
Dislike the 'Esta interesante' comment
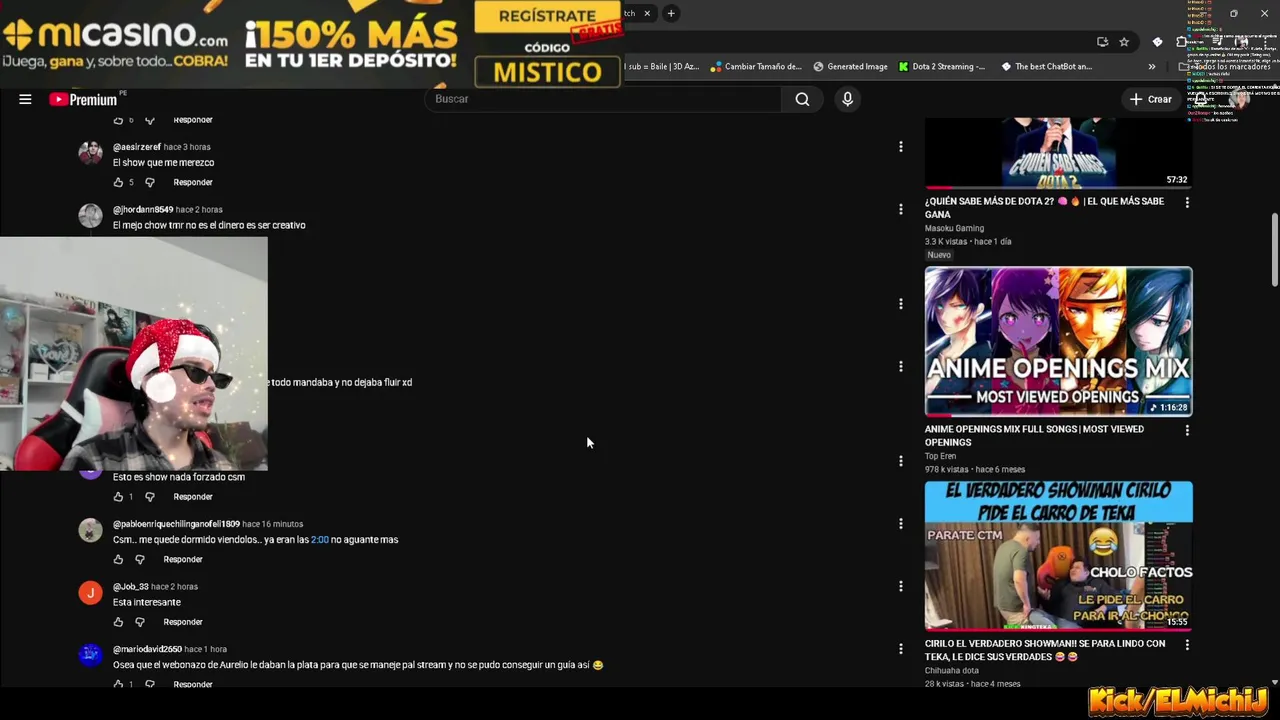point(140,622)
